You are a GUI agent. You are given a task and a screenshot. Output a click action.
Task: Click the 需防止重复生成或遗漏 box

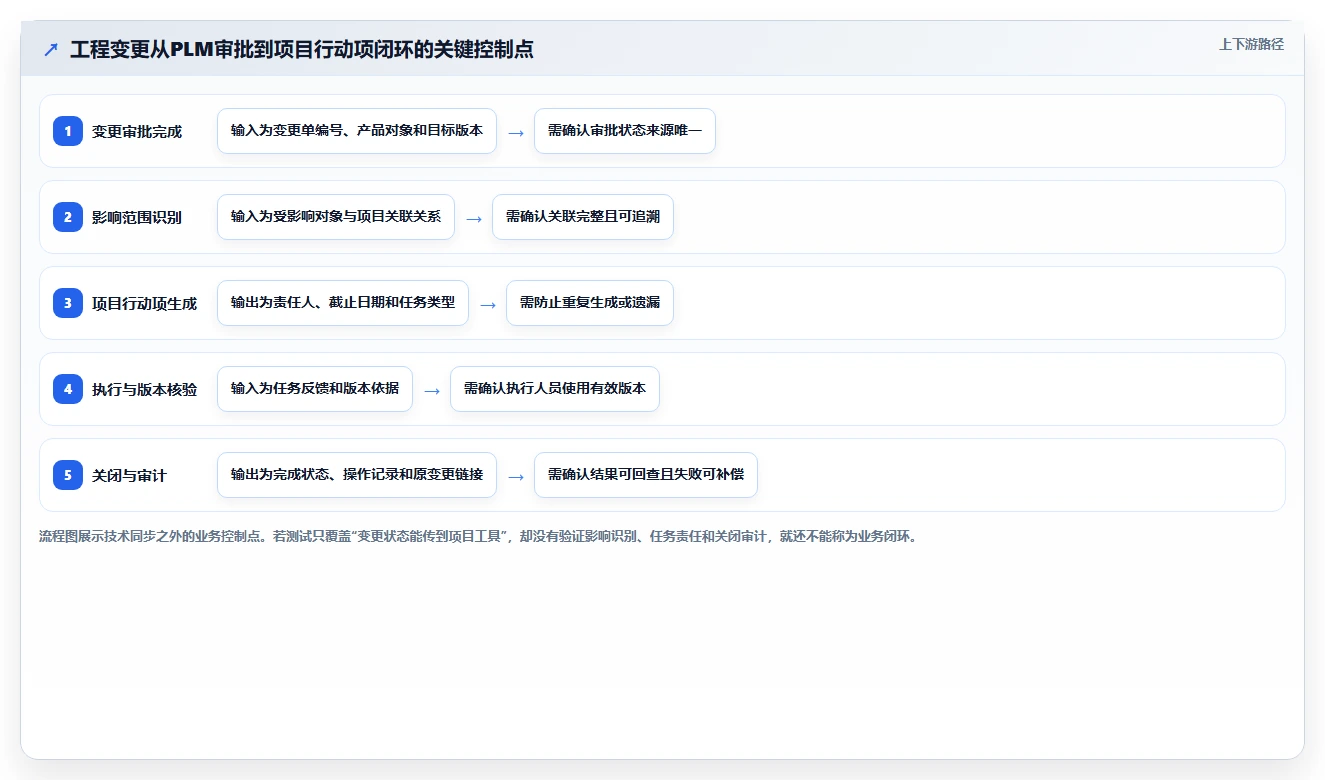click(590, 303)
